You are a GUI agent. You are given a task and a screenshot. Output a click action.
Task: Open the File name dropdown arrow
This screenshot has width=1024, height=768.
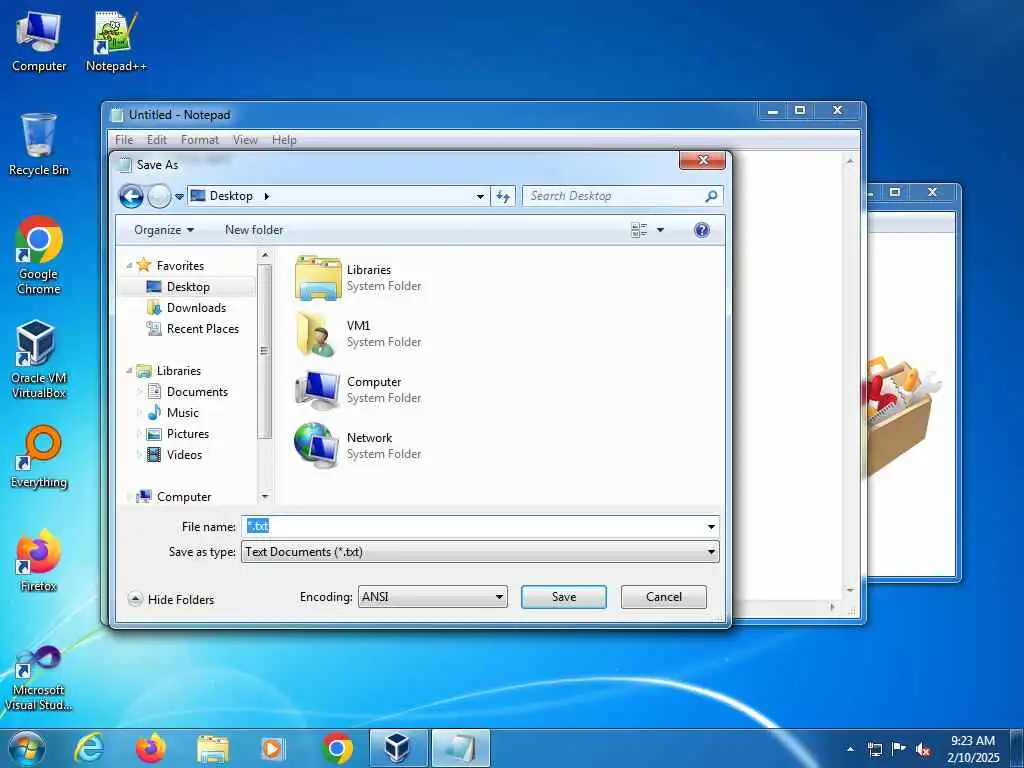[711, 527]
